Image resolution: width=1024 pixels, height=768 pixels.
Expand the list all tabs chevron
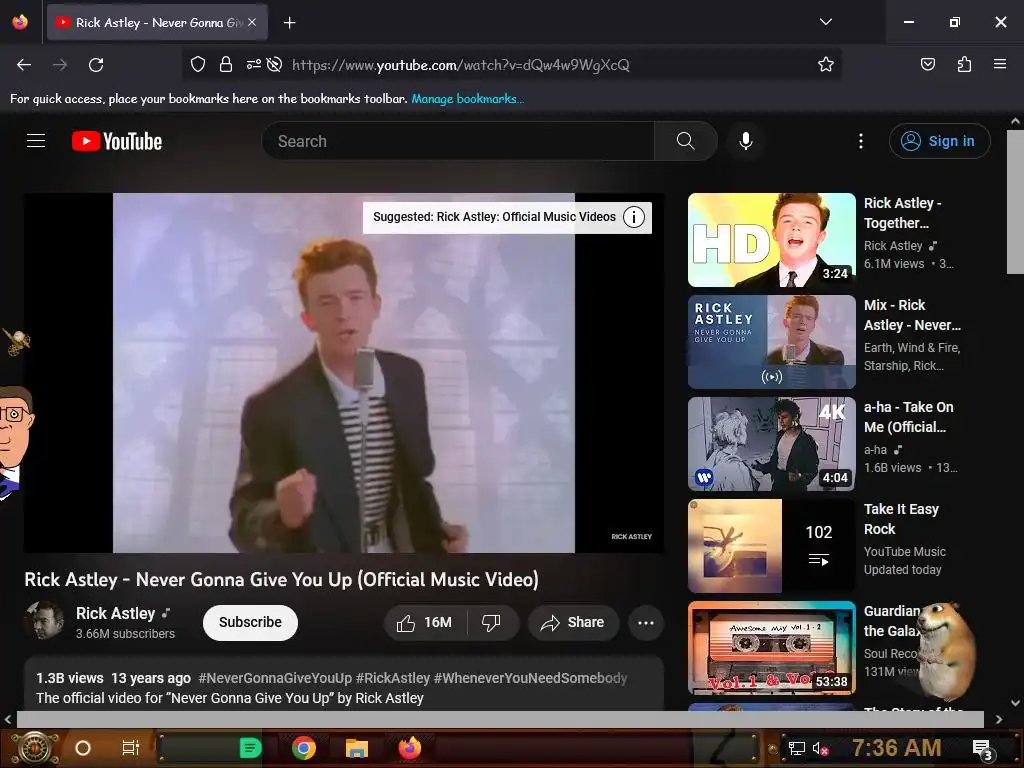[825, 22]
